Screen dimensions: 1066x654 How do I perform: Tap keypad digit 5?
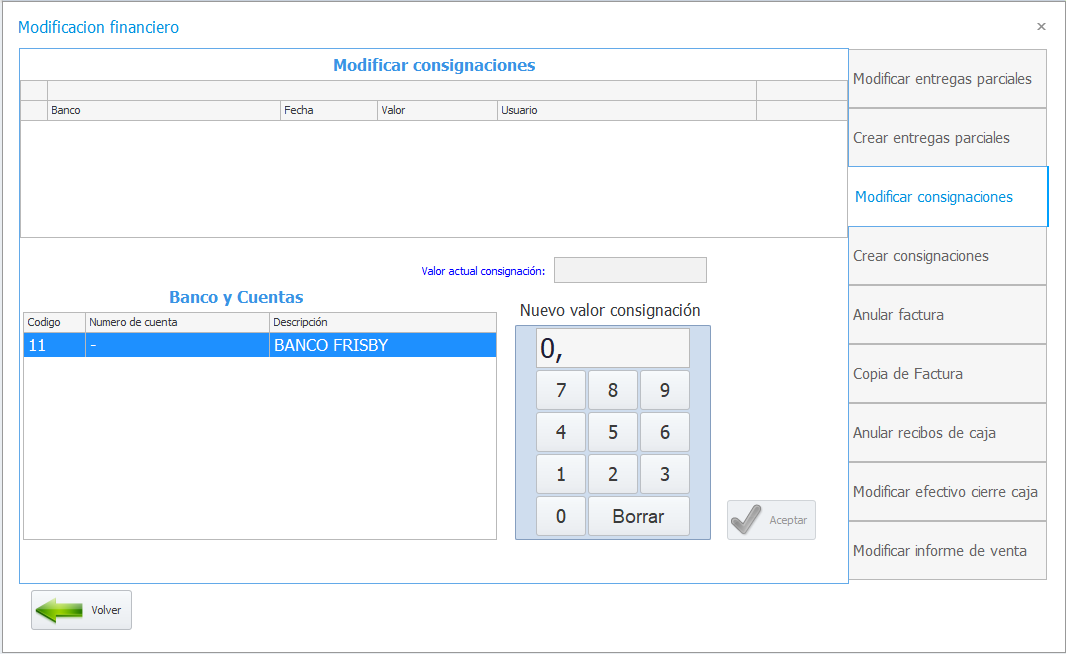click(x=613, y=432)
